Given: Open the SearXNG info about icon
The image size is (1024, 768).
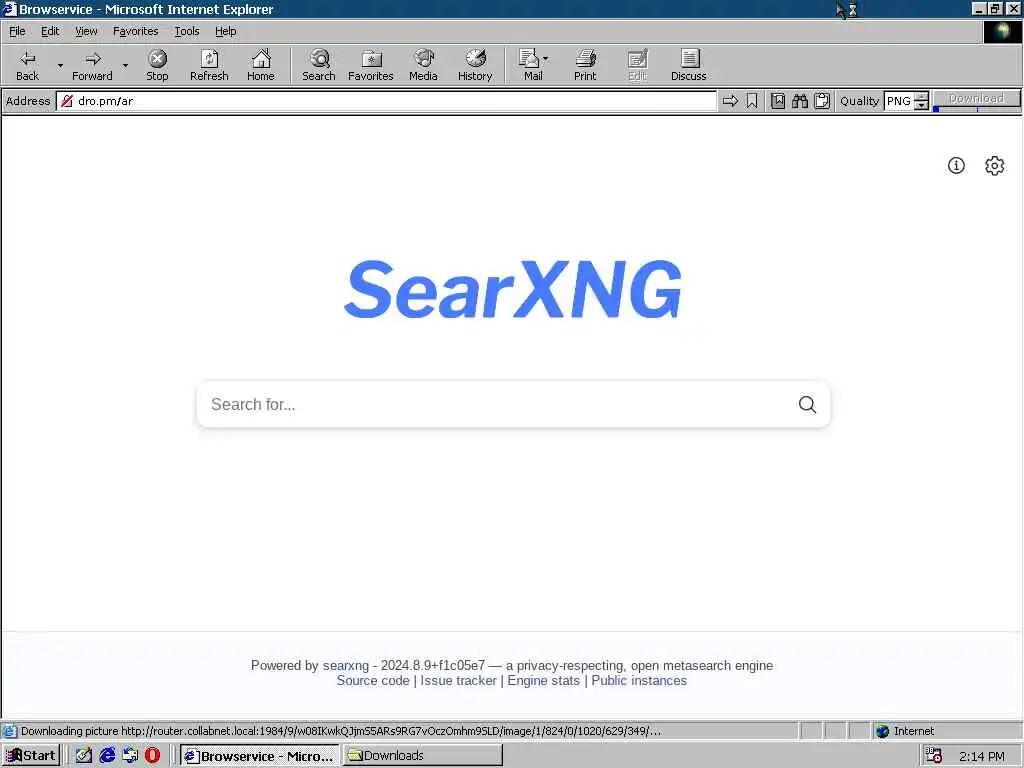Looking at the screenshot, I should tap(956, 166).
